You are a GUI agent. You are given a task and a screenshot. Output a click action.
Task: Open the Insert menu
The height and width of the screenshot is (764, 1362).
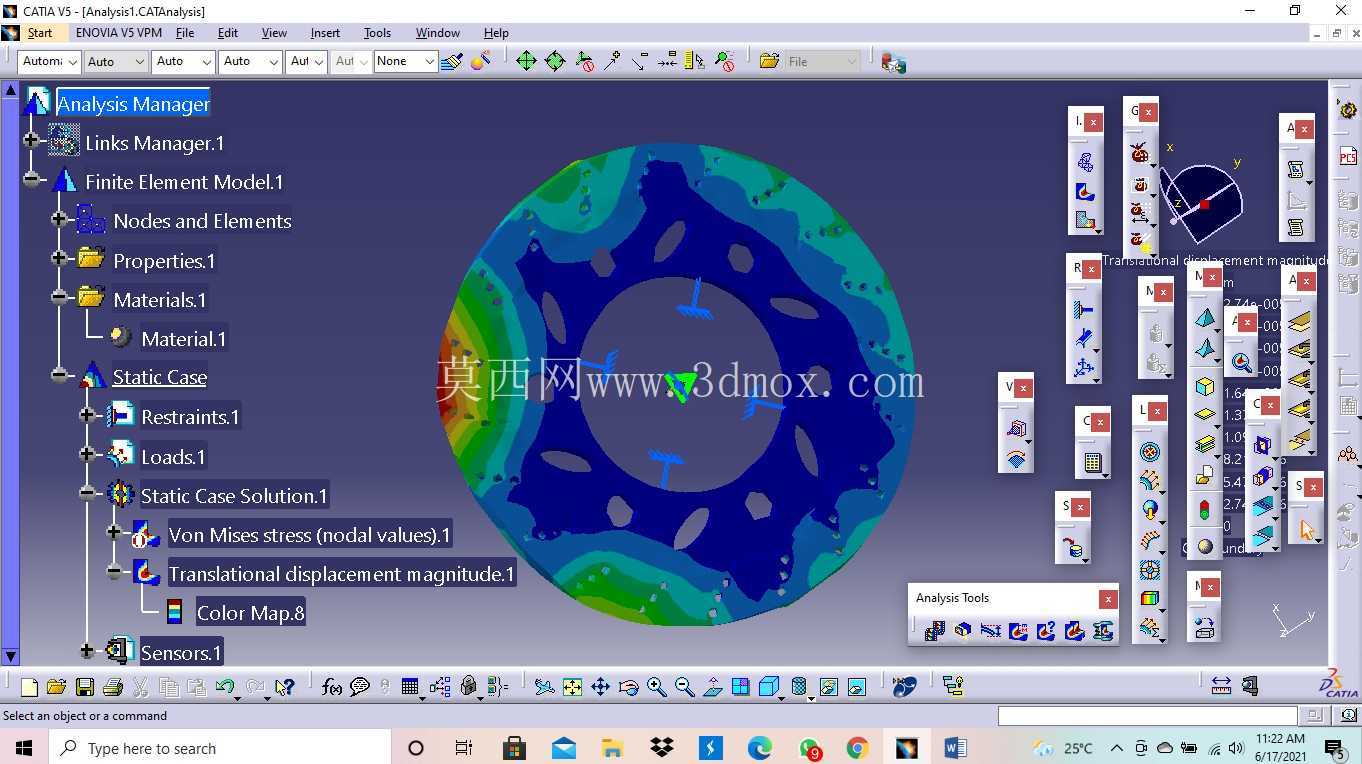pos(325,33)
